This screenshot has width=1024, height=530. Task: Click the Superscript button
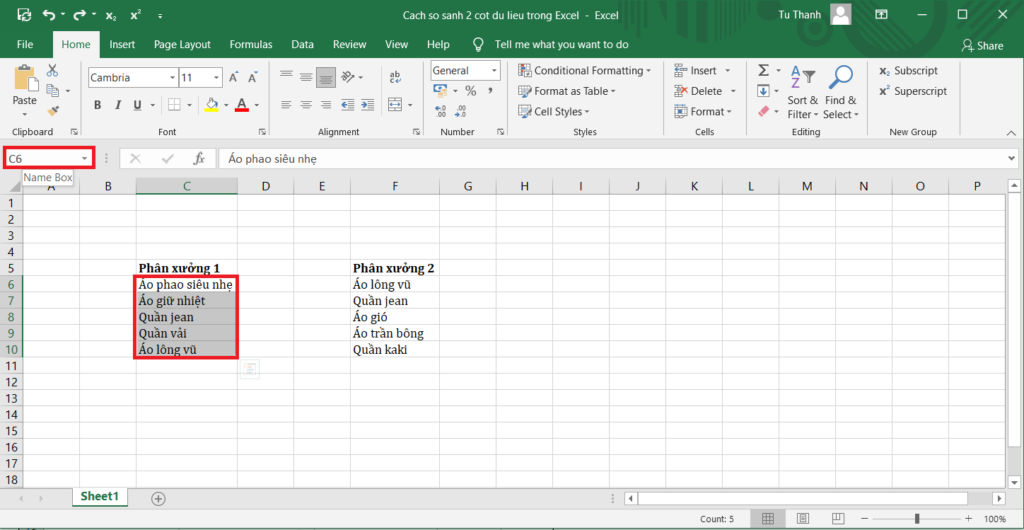click(x=912, y=91)
